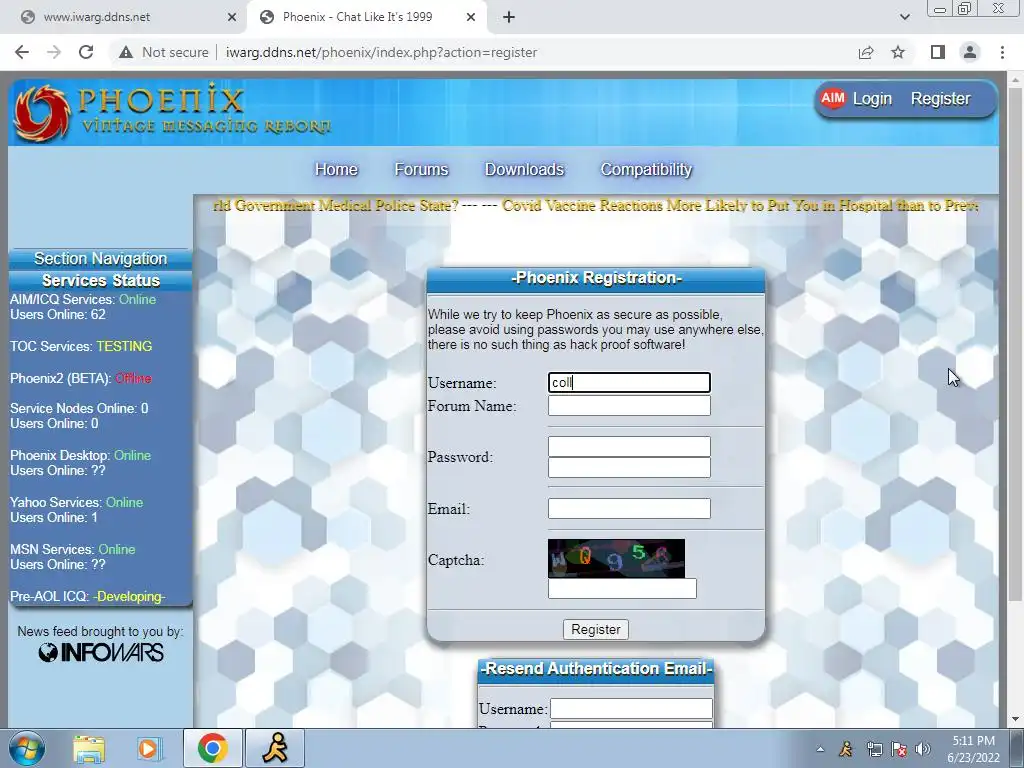Open the Compatibility menu item
Viewport: 1024px width, 768px height.
pyautogui.click(x=646, y=169)
